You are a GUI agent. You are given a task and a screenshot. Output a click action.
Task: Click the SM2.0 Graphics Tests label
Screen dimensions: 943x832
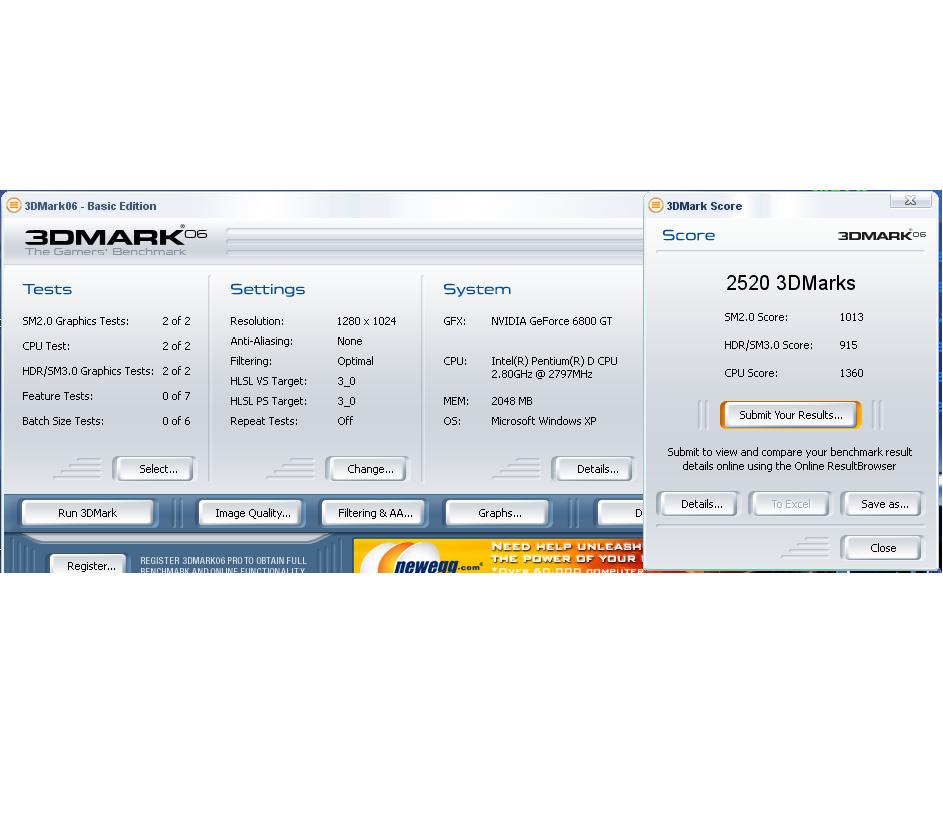click(76, 321)
